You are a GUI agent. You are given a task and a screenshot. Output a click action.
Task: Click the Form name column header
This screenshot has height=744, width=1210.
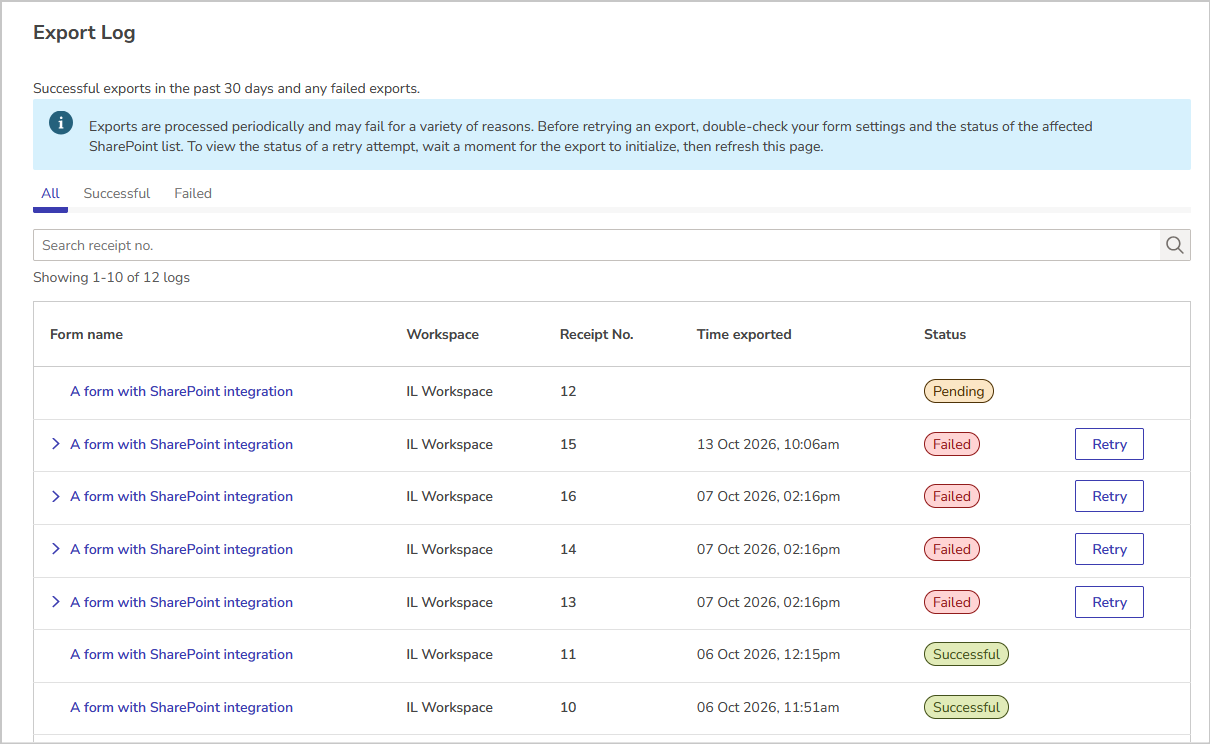pos(86,334)
